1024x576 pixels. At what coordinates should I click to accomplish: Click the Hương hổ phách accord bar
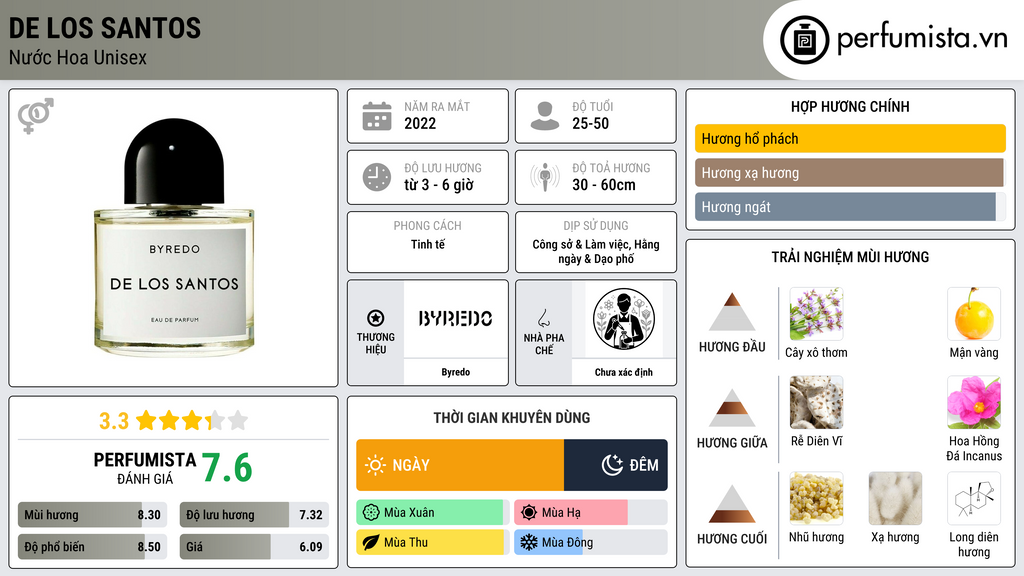click(x=850, y=138)
